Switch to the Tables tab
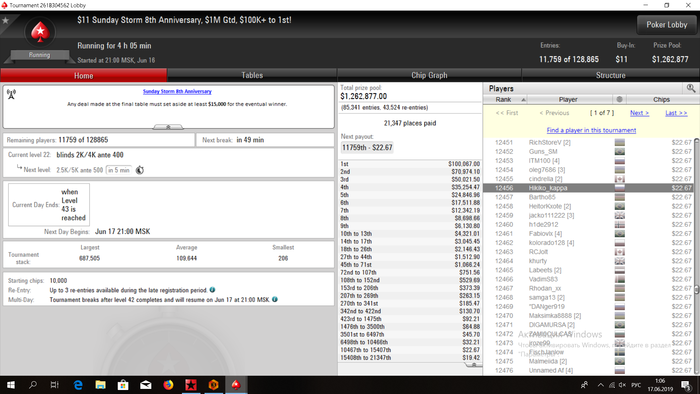This screenshot has width=700, height=394. (252, 75)
